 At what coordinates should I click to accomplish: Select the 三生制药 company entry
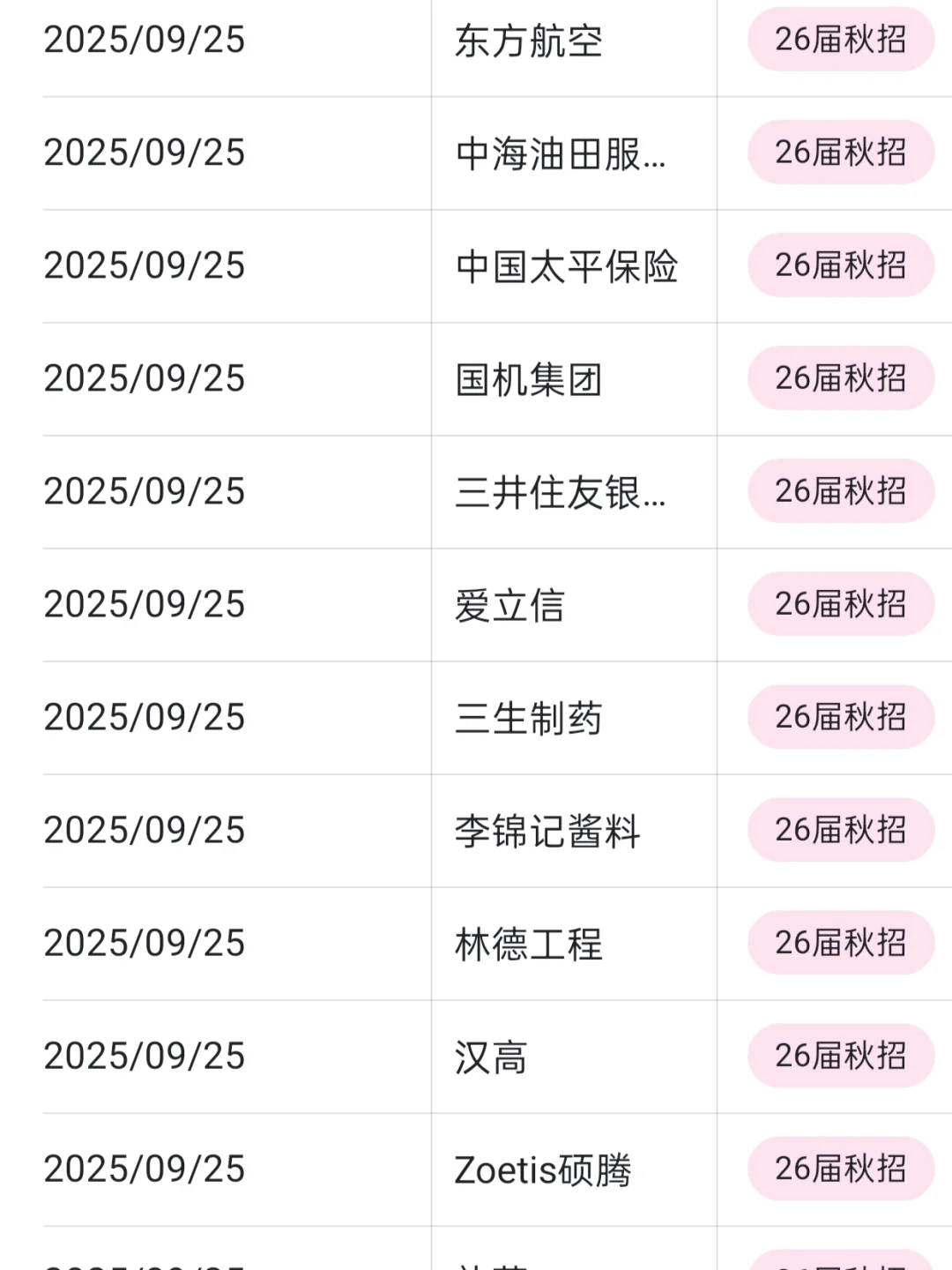[x=529, y=718]
